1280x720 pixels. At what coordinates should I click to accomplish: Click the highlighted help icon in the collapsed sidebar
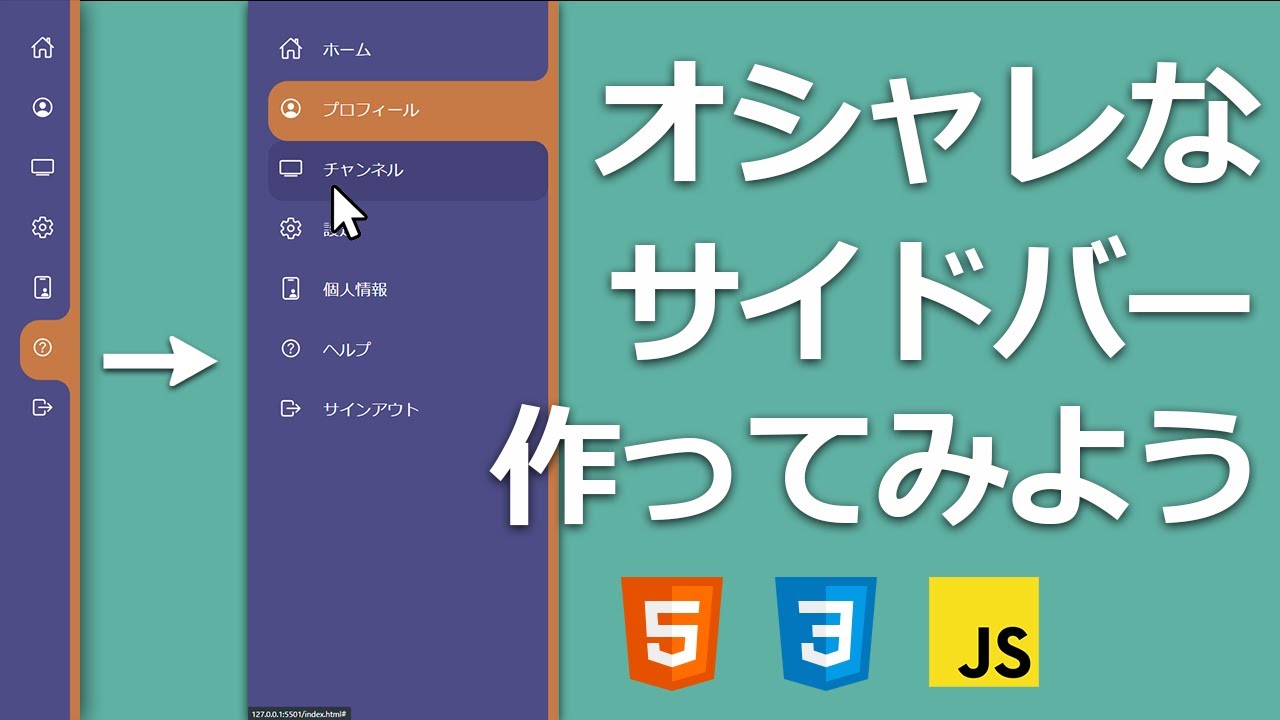tap(42, 348)
